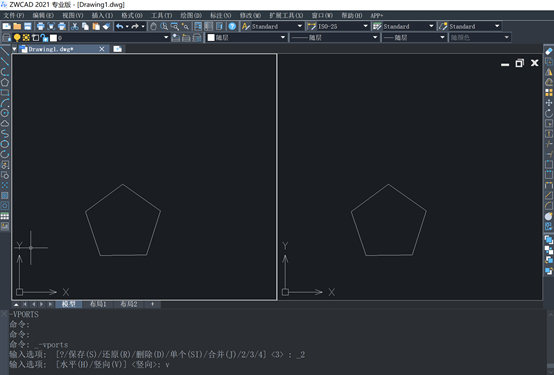Click the Cut scissors icon
The image size is (554, 375).
point(75,26)
